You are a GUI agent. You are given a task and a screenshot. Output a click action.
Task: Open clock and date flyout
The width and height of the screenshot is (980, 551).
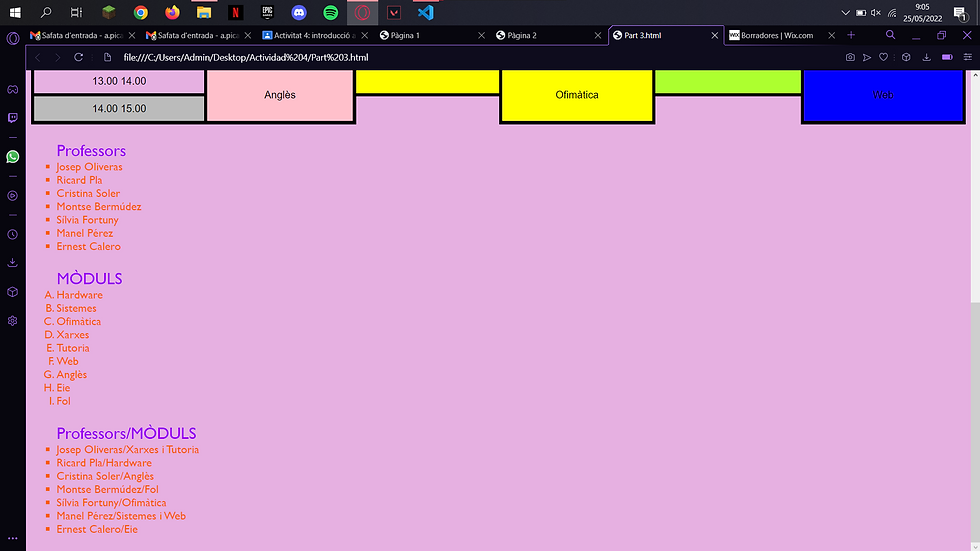click(922, 12)
